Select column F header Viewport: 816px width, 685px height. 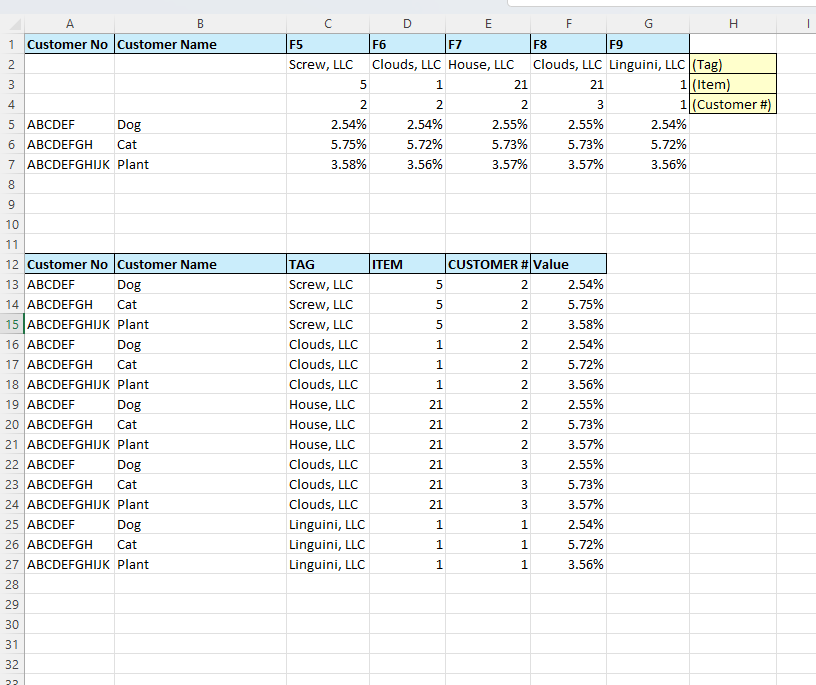pos(569,24)
